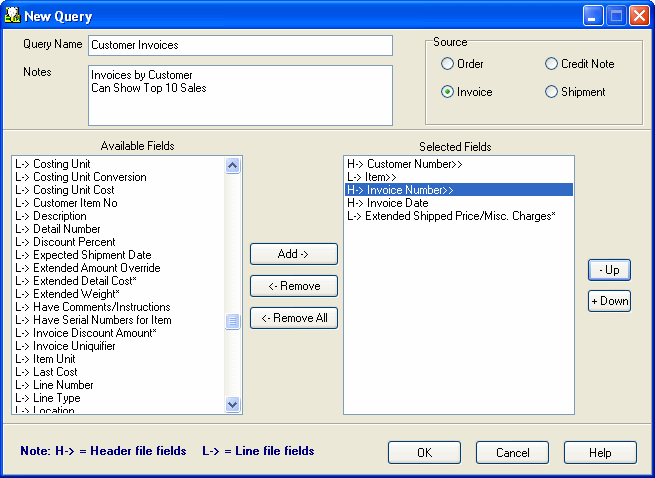Move selected field with - Up button
Image resolution: width=655 pixels, height=478 pixels.
point(609,270)
